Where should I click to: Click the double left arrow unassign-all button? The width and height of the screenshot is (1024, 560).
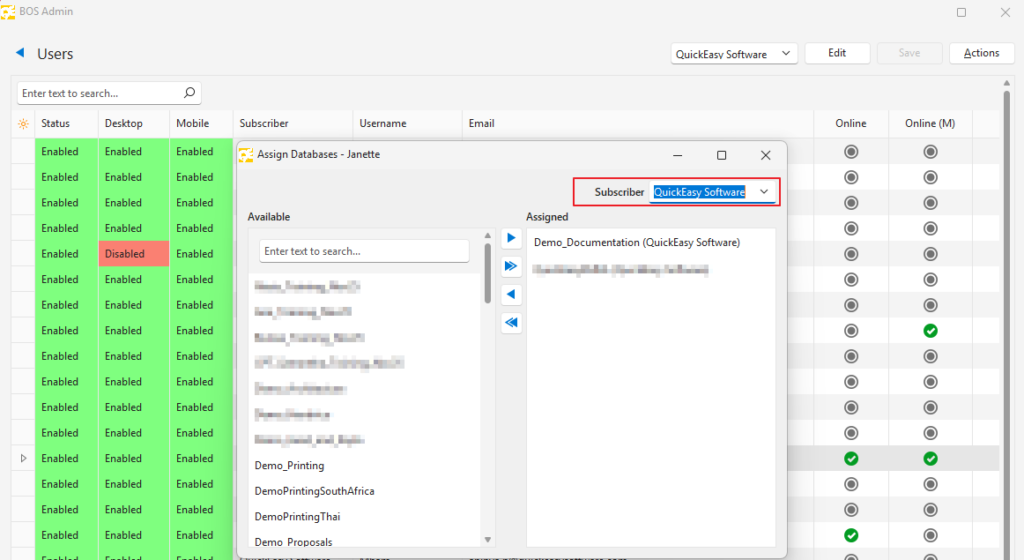511,323
